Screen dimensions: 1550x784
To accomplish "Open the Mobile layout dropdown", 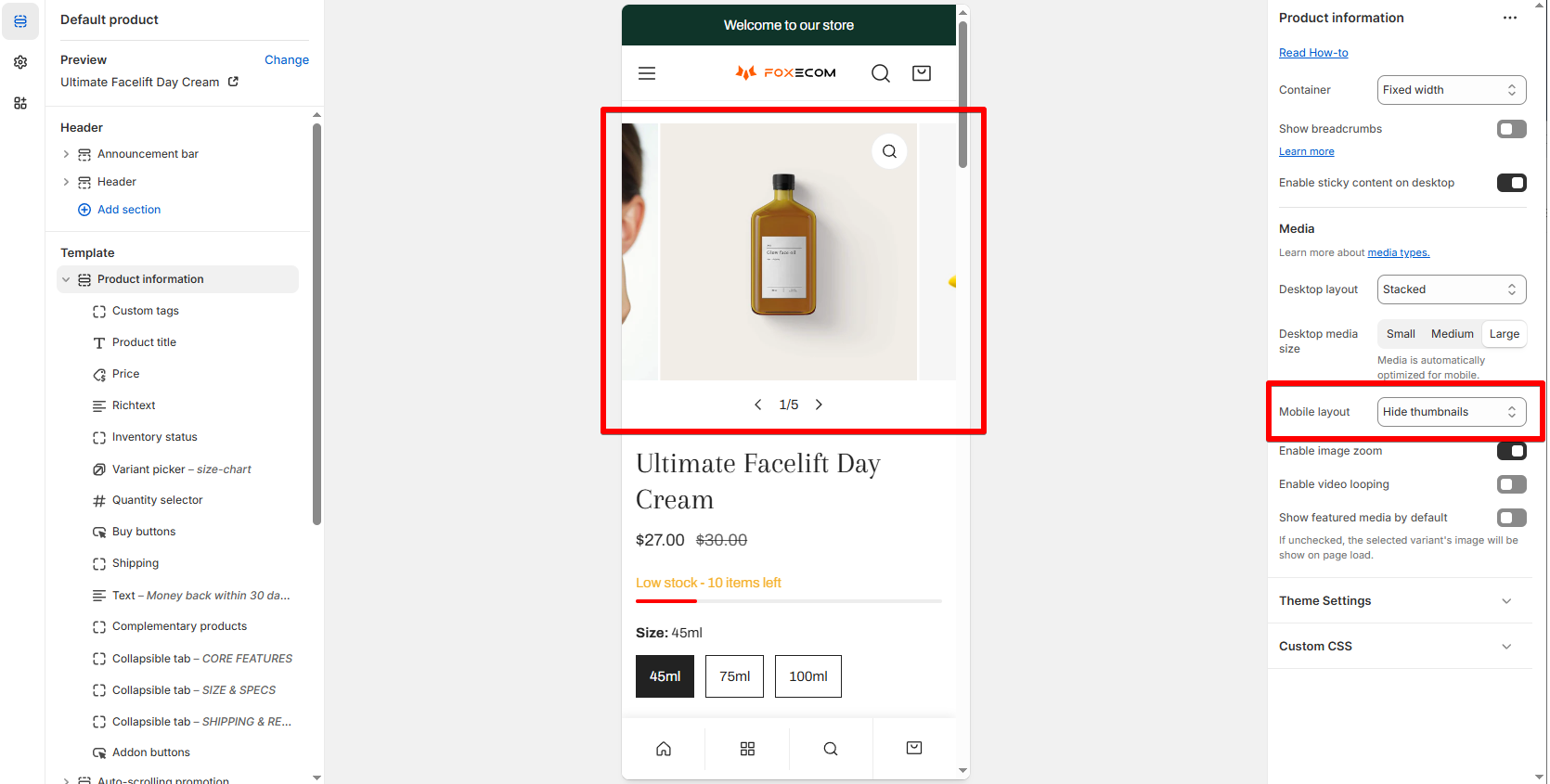I will click(1452, 412).
